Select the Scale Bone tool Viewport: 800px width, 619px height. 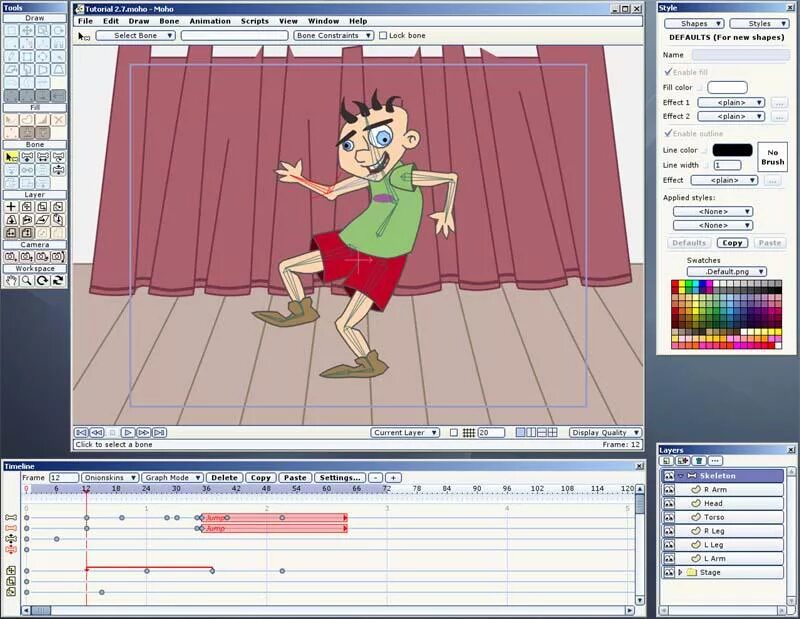pyautogui.click(x=43, y=157)
